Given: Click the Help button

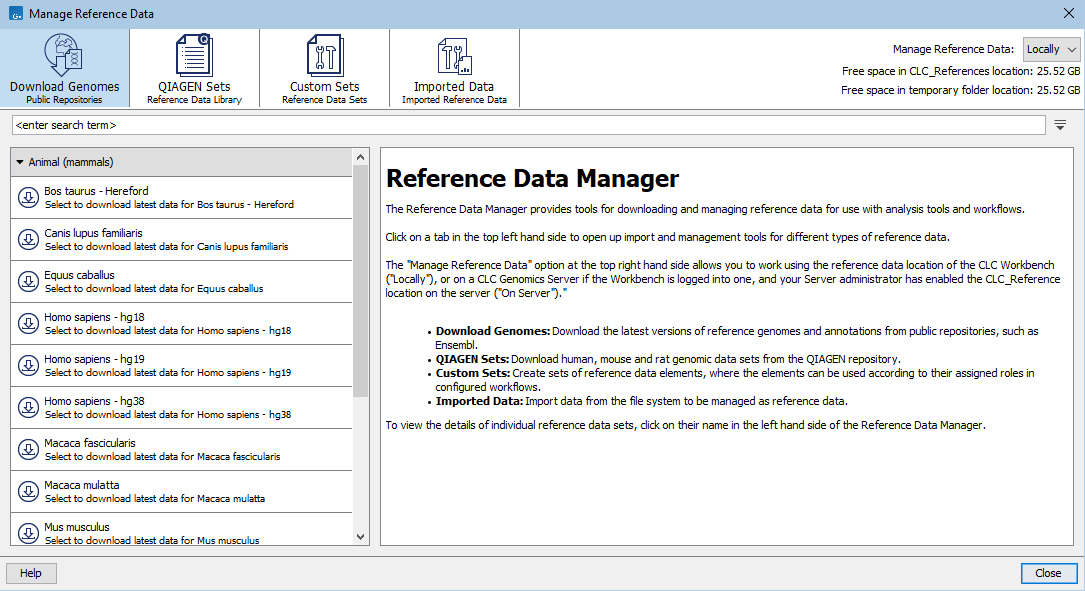Looking at the screenshot, I should [30, 572].
